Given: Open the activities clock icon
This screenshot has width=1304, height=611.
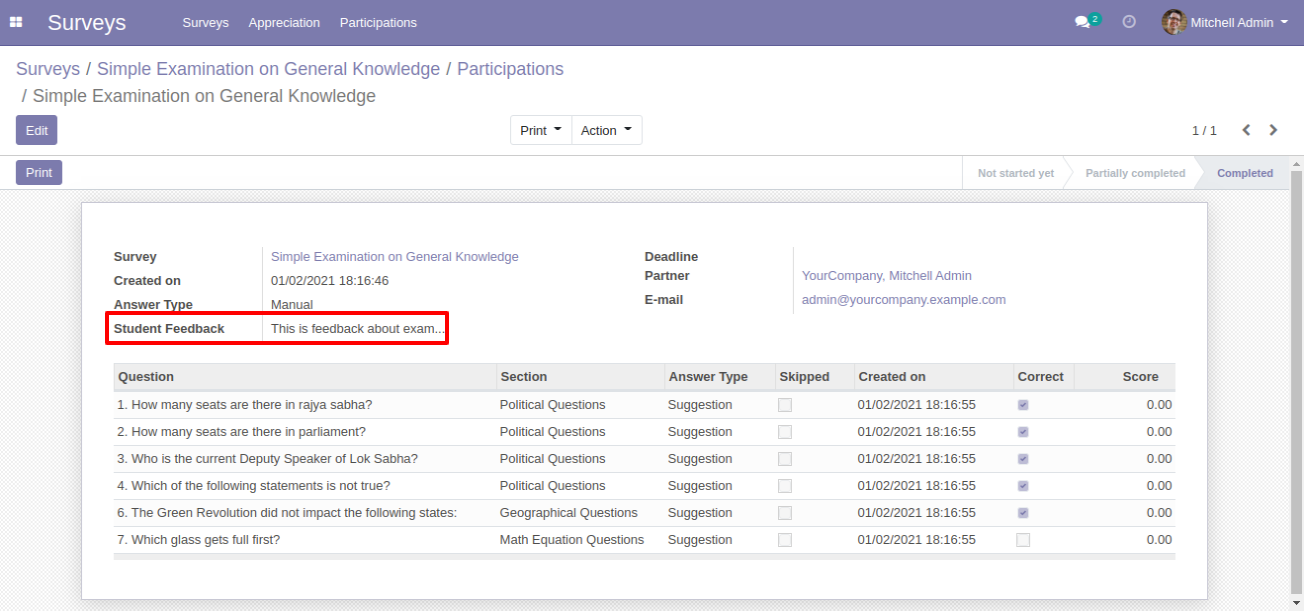Looking at the screenshot, I should pos(1129,22).
